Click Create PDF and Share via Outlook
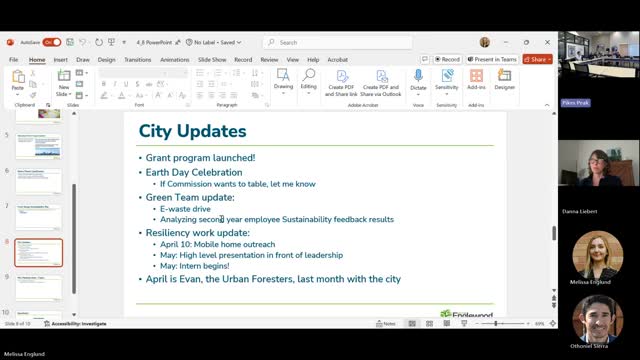 381,83
